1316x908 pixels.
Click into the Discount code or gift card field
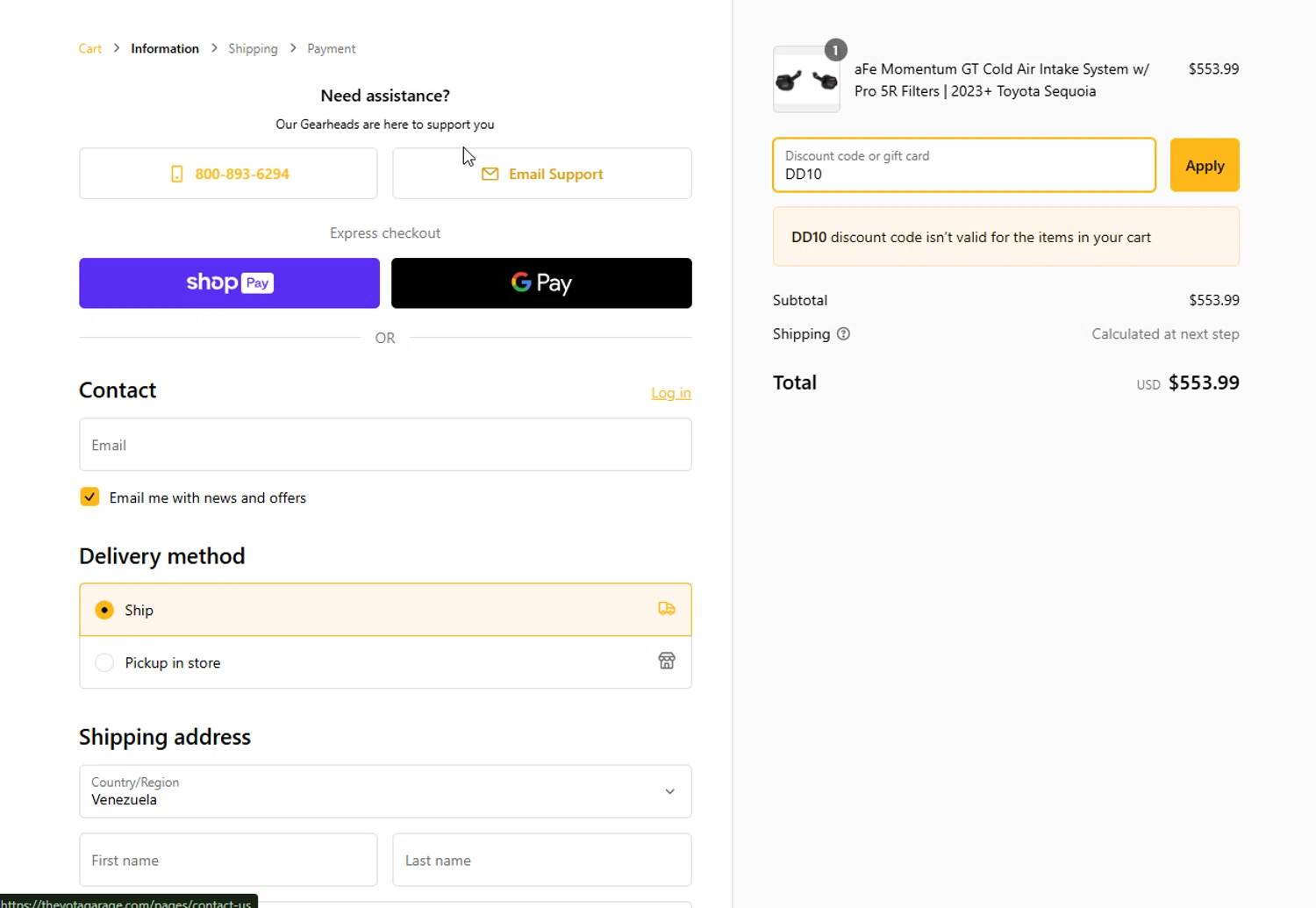(x=963, y=165)
